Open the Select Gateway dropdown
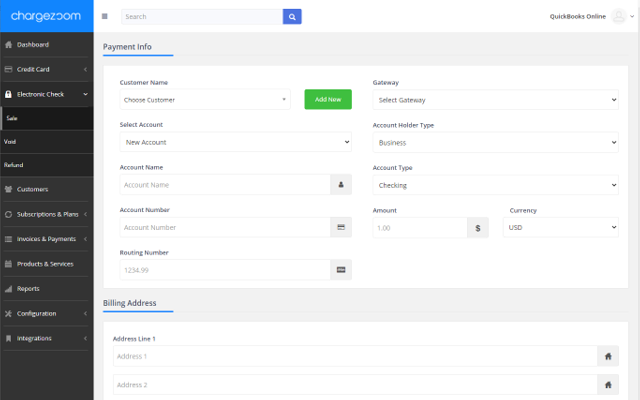The height and width of the screenshot is (400, 640). click(495, 100)
